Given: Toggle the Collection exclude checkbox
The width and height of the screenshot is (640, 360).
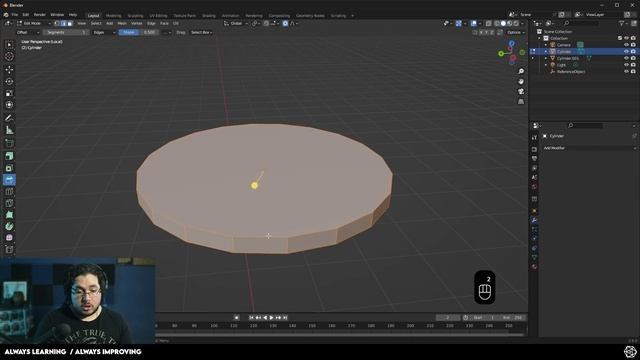Looking at the screenshot, I should click(x=620, y=38).
